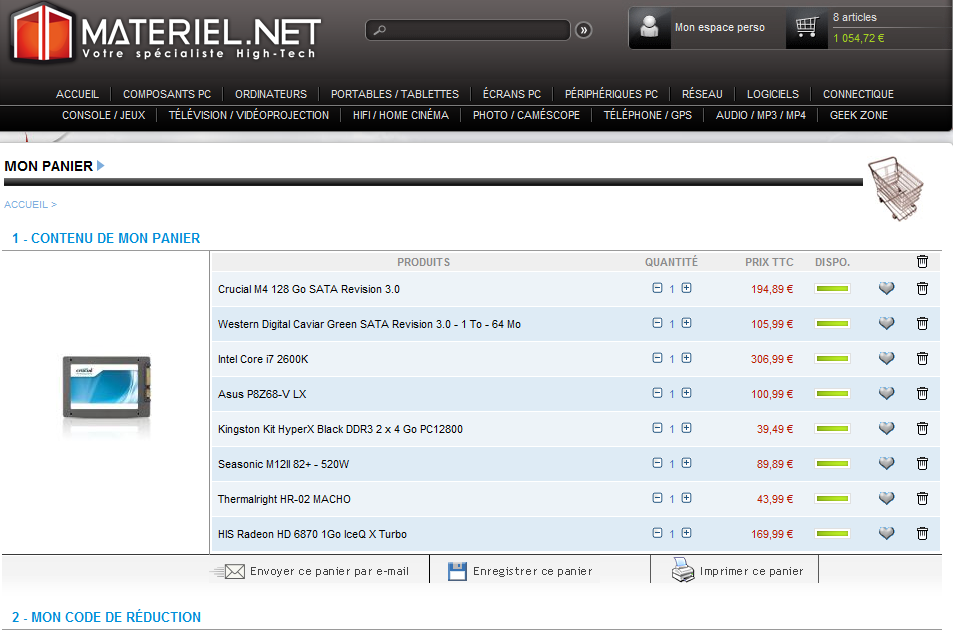Click heart icon for Seasonic M12II power supply
The width and height of the screenshot is (953, 632).
pos(886,464)
